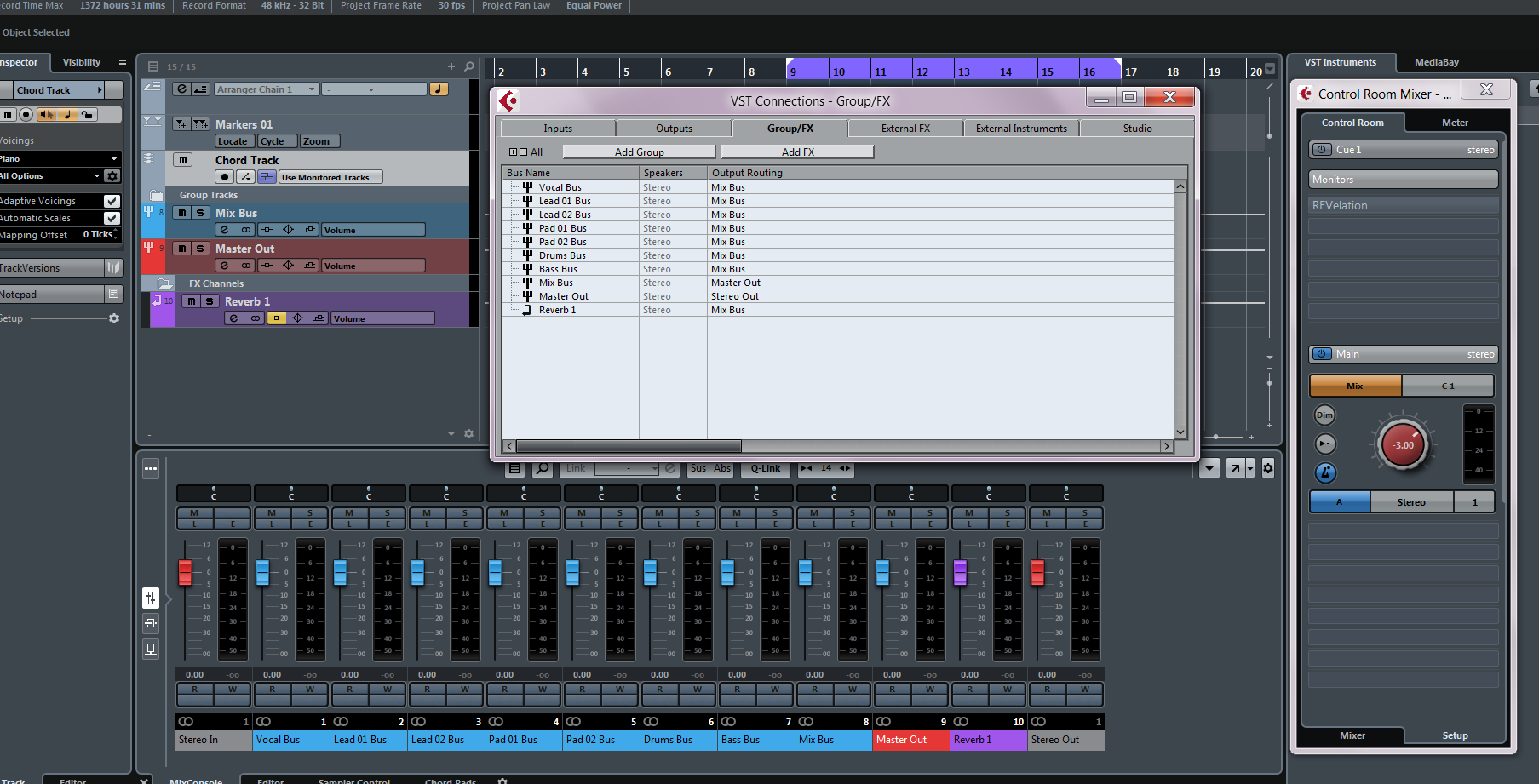Click the Mix Bus track Volume automation field
The width and height of the screenshot is (1539, 784).
point(373,230)
